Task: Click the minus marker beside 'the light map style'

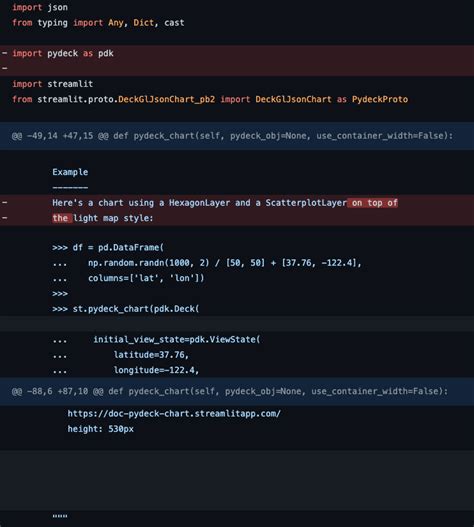Action: [5, 218]
